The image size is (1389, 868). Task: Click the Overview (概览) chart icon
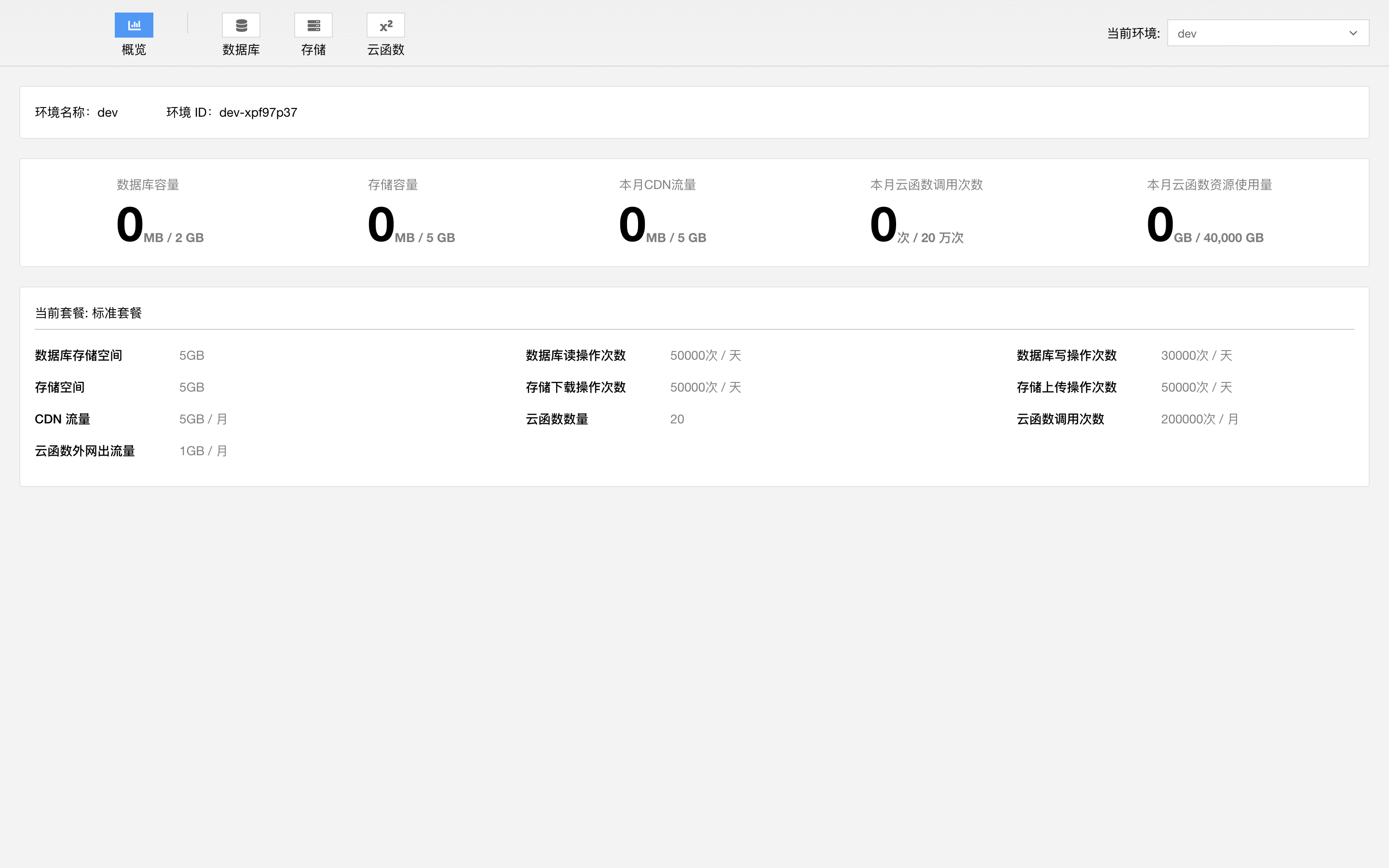[x=134, y=25]
